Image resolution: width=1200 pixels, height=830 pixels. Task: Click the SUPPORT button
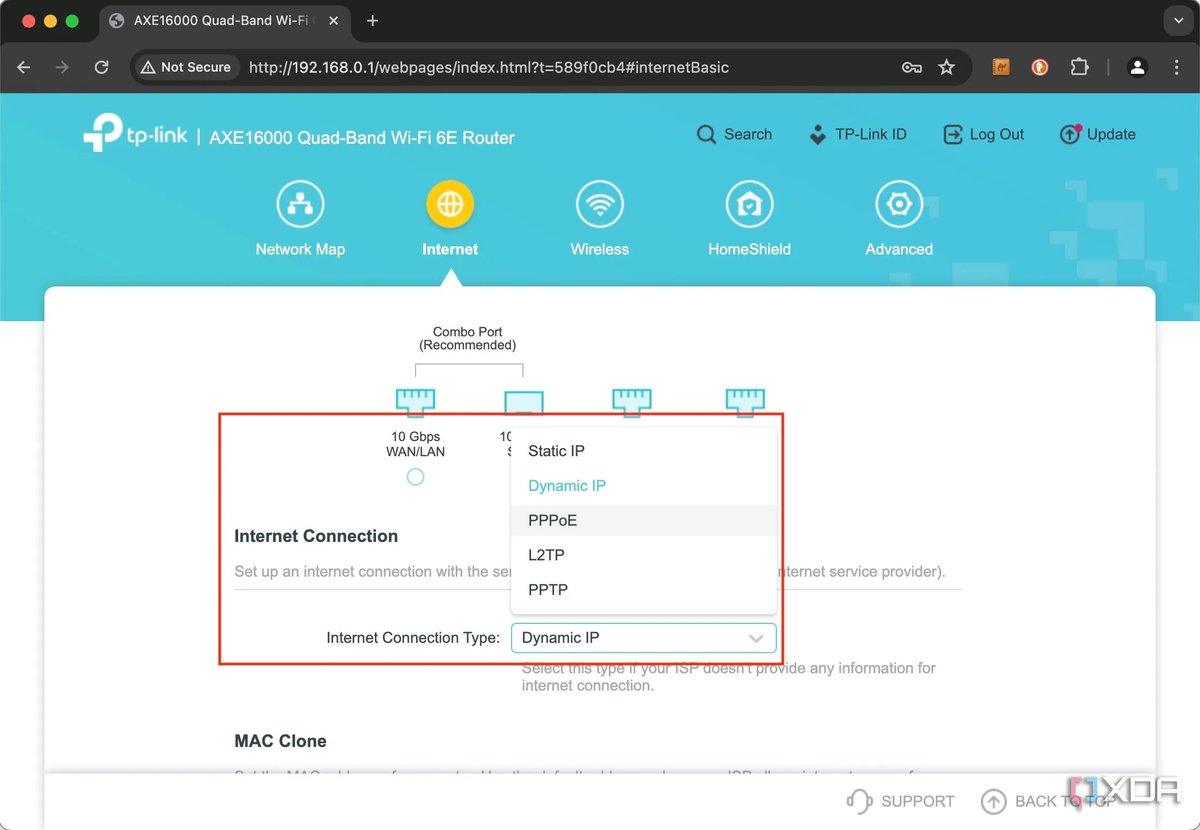tap(900, 800)
